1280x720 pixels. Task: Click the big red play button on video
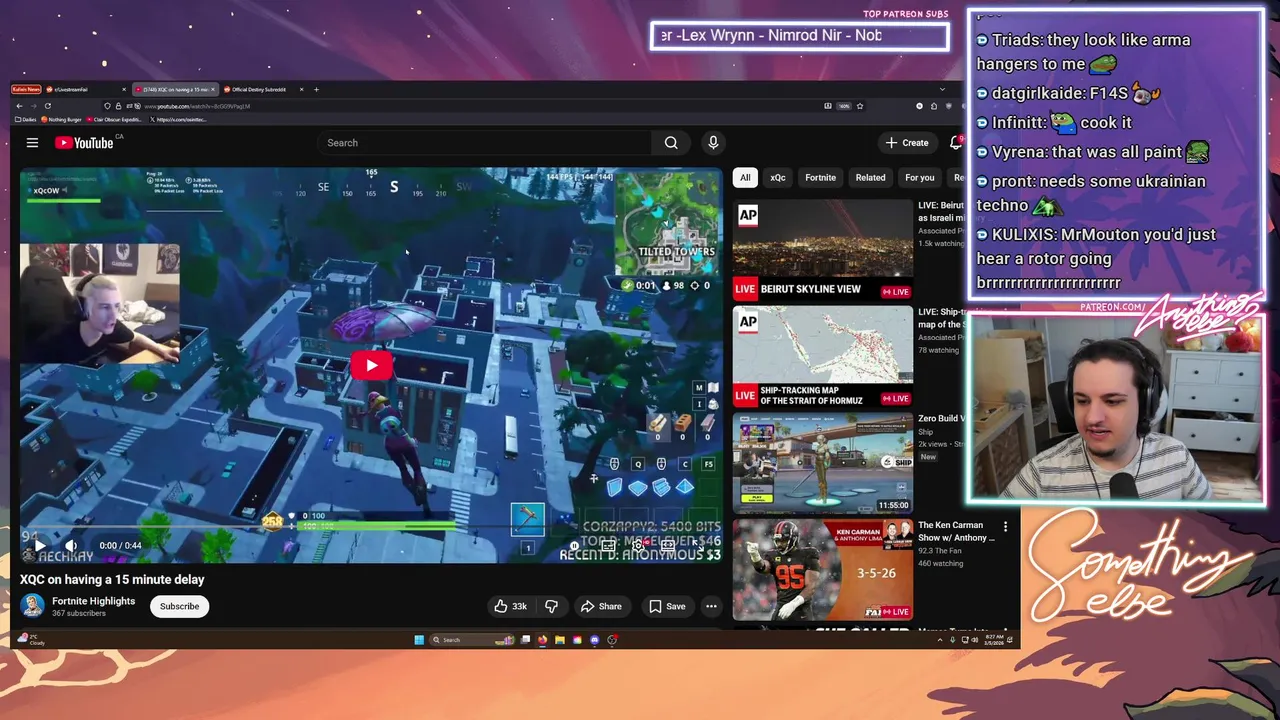[x=371, y=365]
